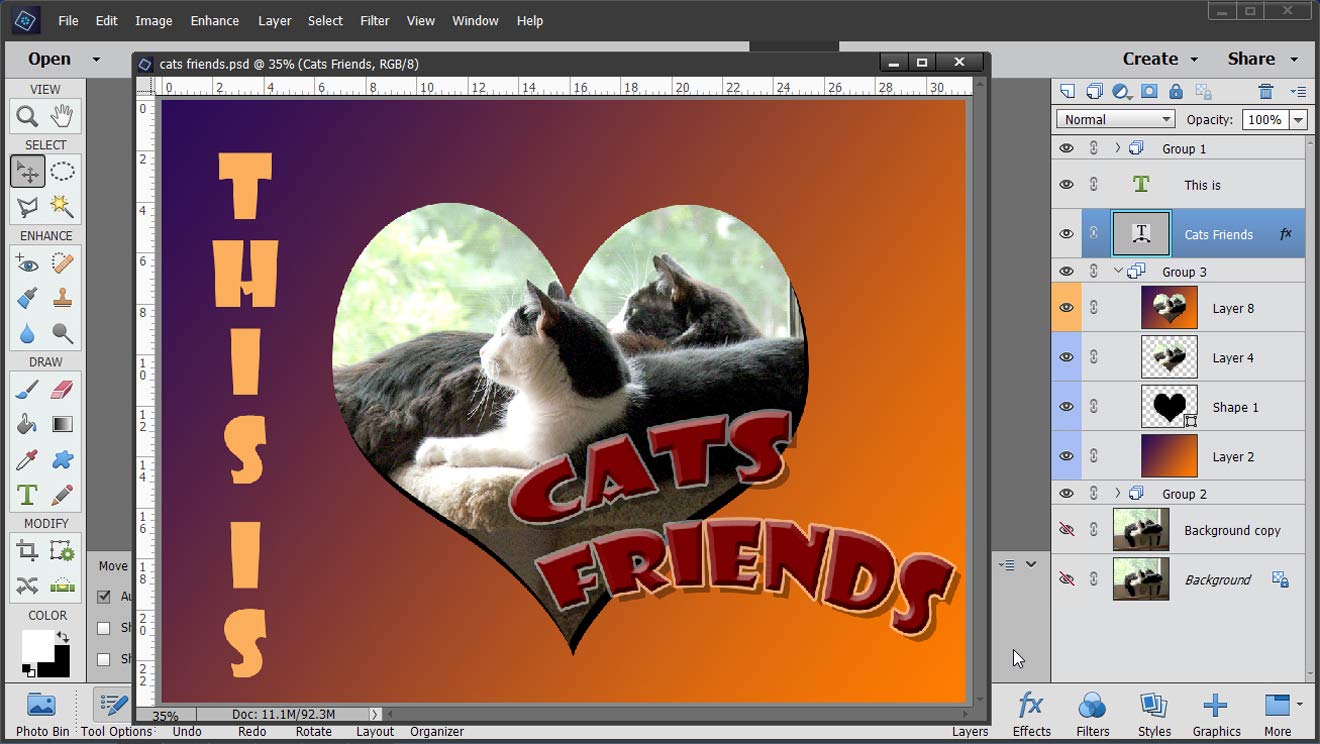Open the File menu
Screen dimensions: 1320x744
pos(68,20)
